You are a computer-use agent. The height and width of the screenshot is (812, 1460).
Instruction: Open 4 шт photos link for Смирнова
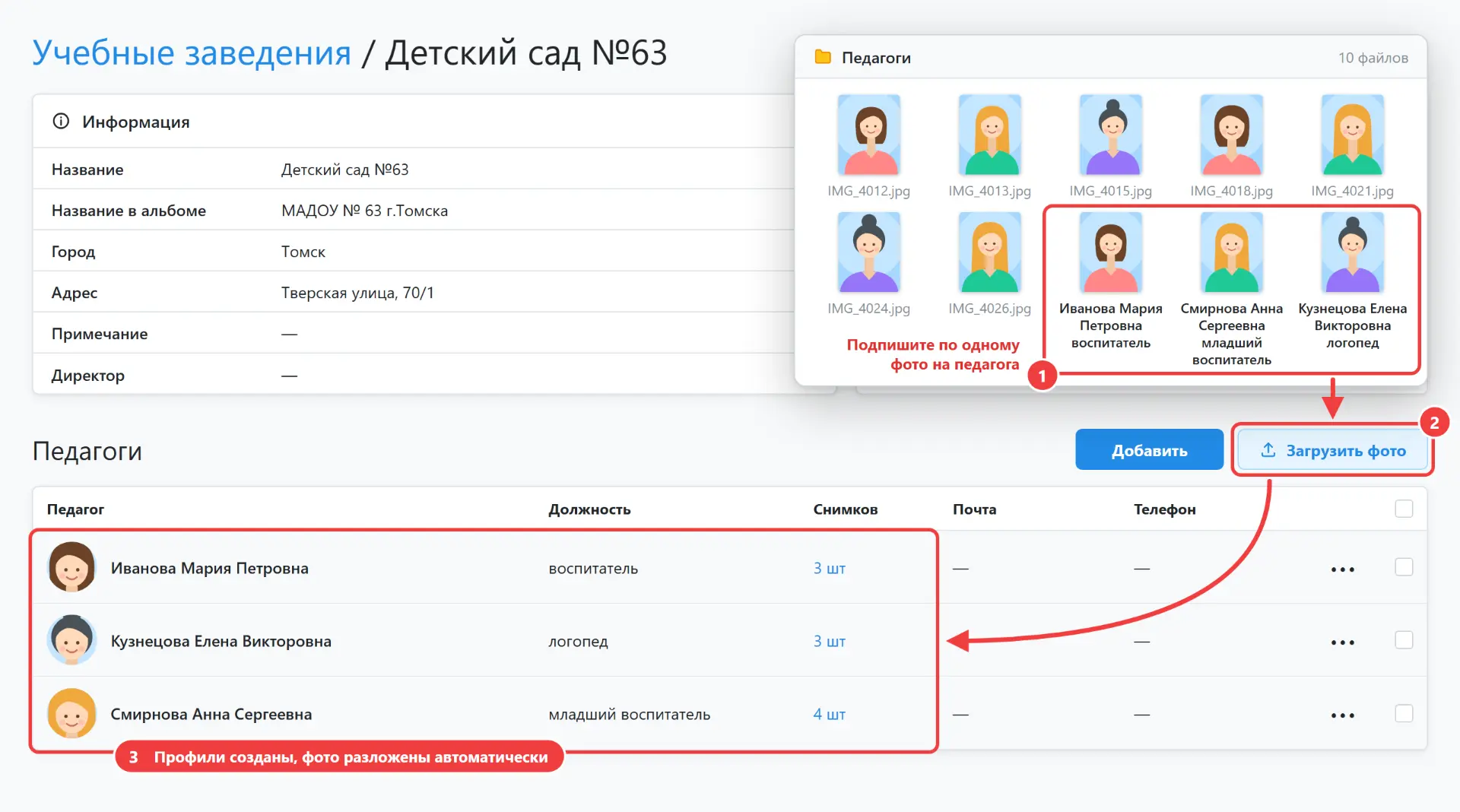[829, 714]
